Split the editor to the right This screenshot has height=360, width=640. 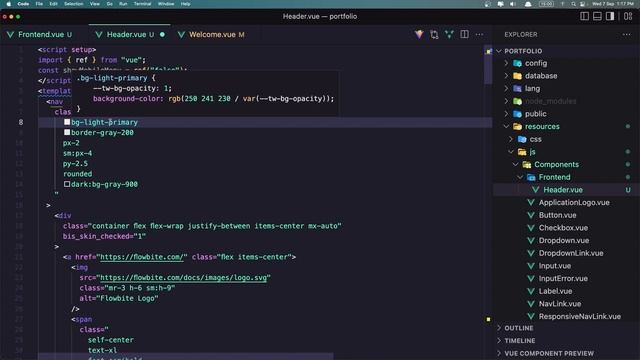click(464, 35)
